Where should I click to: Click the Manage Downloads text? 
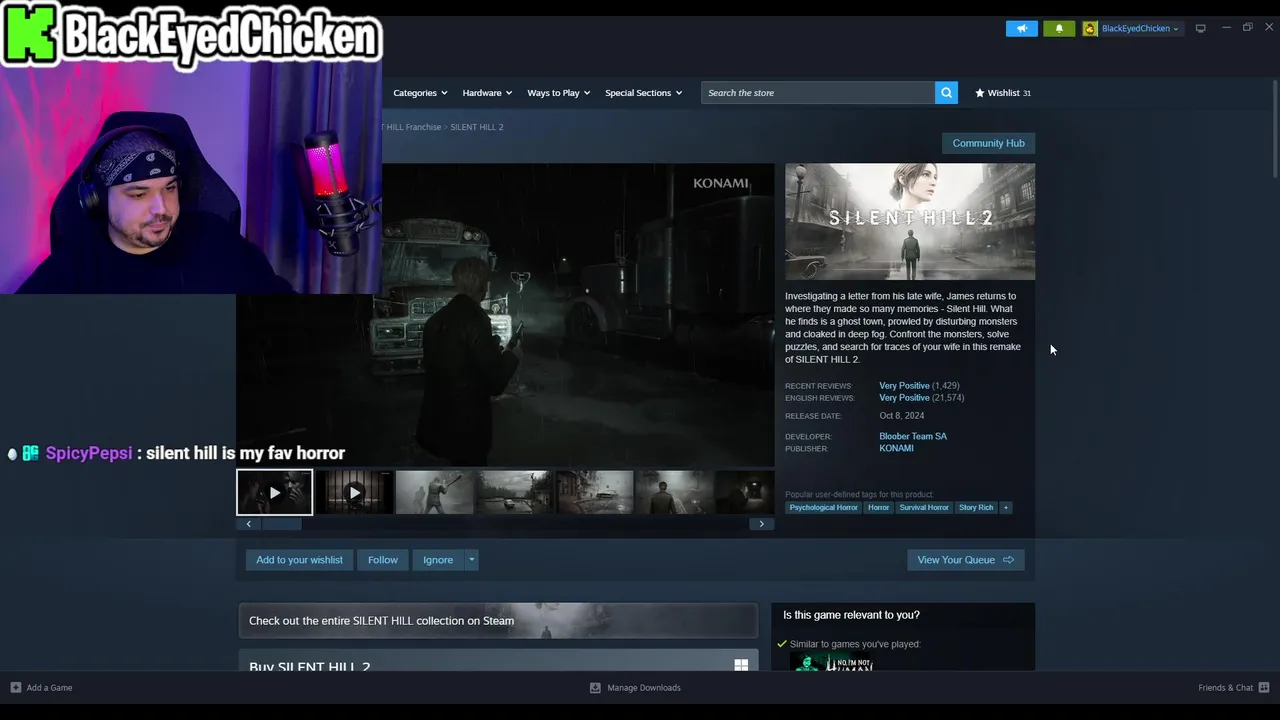[x=644, y=687]
